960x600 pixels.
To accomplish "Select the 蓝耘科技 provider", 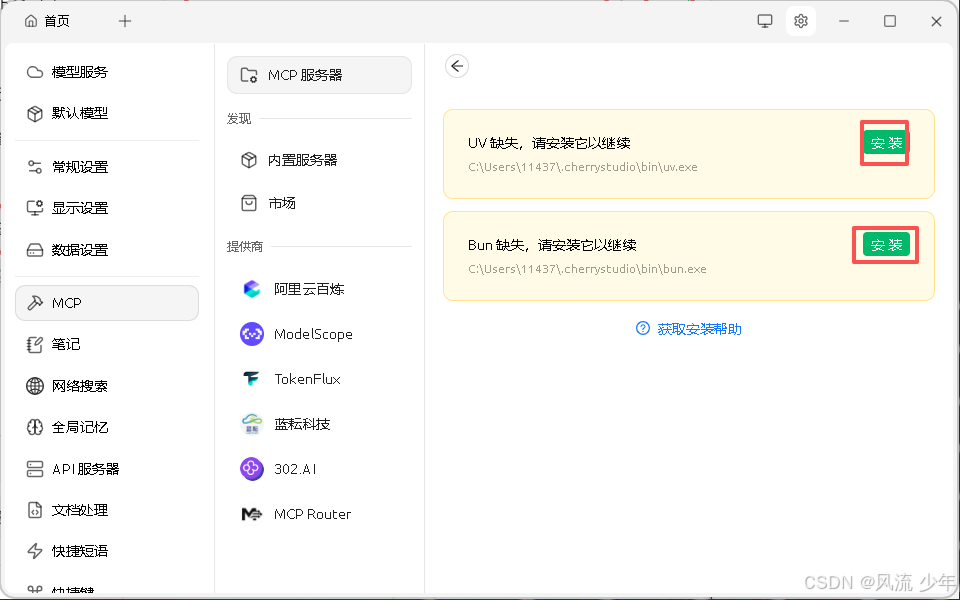I will (x=304, y=424).
